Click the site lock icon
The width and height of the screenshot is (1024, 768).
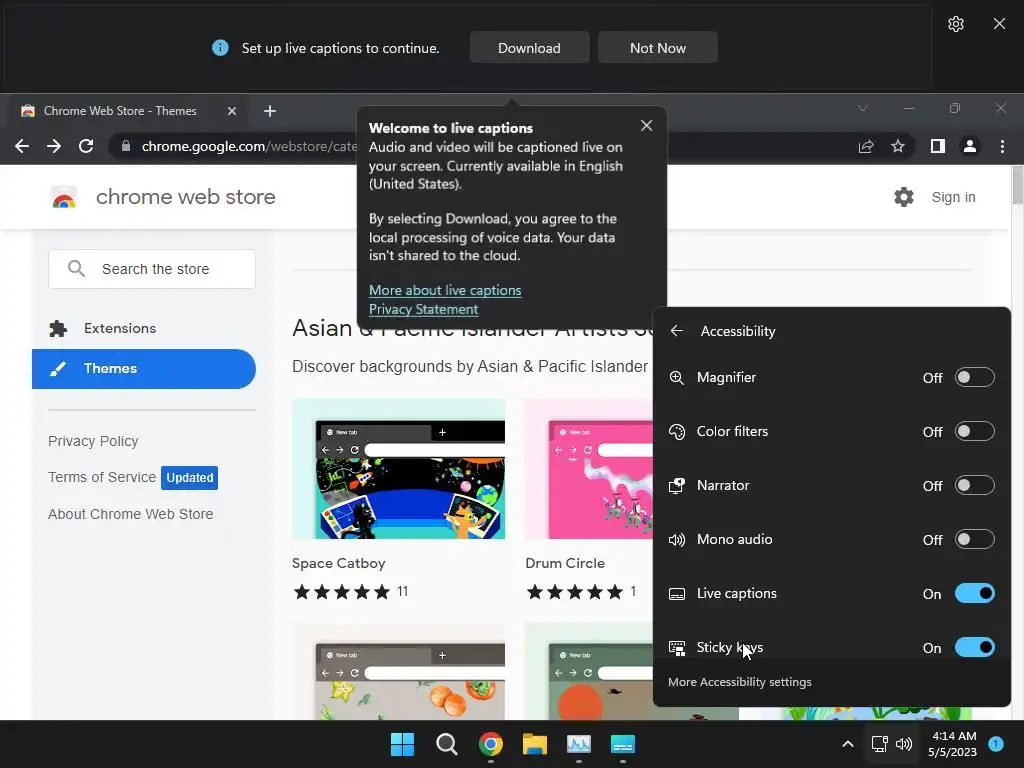pos(126,146)
